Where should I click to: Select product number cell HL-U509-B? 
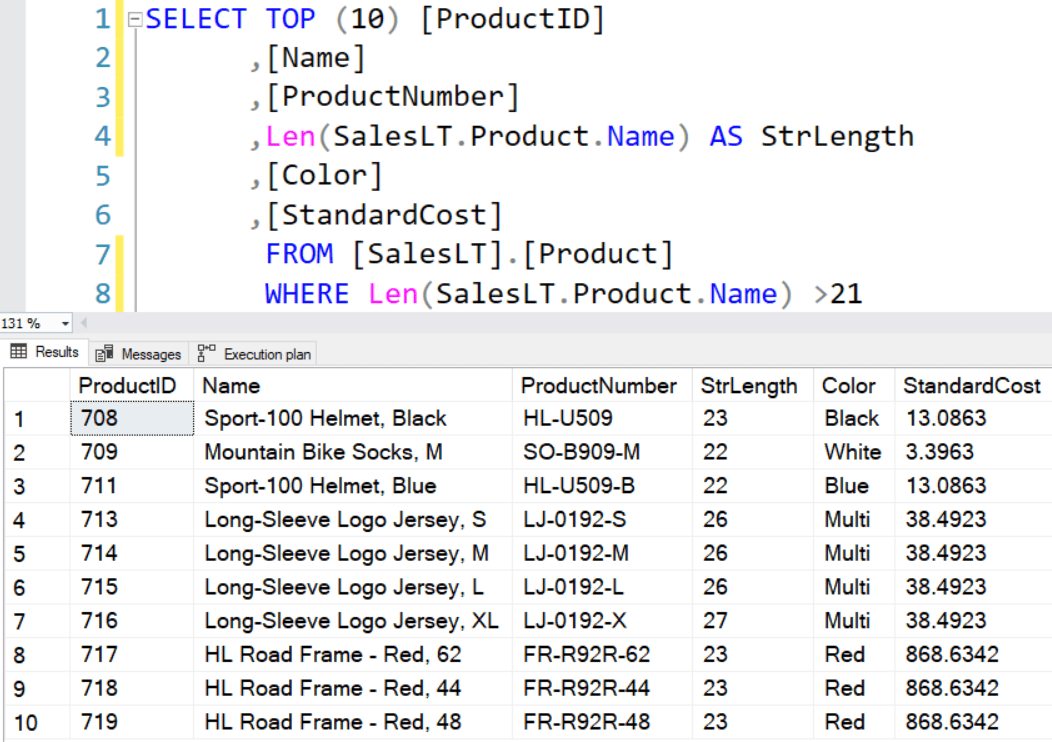[602, 486]
